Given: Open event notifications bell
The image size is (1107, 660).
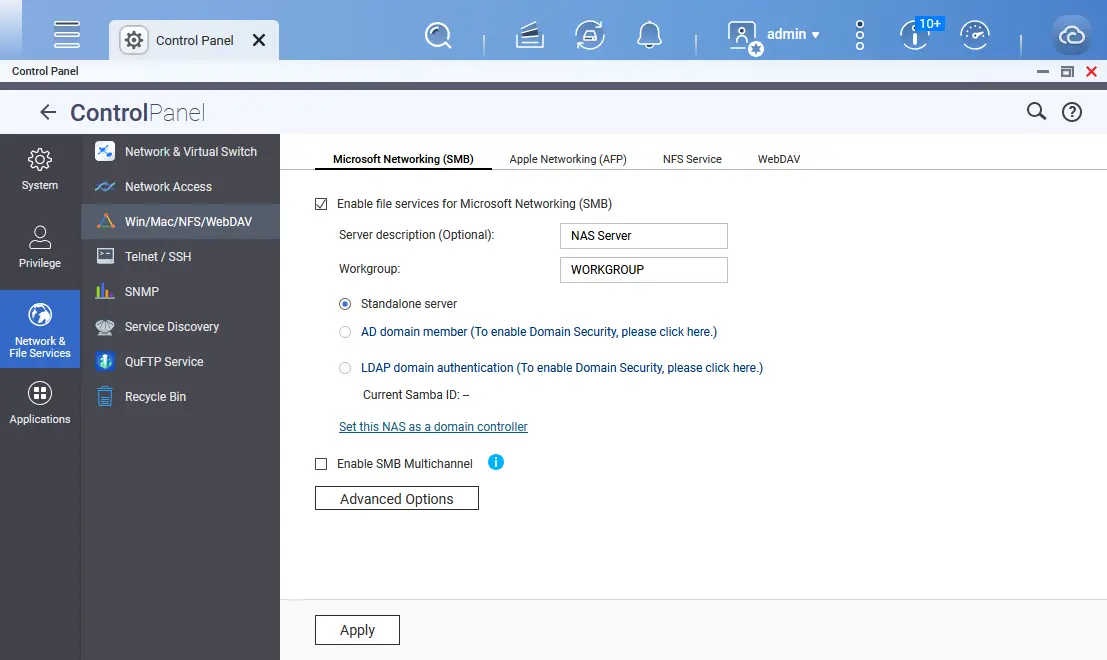Looking at the screenshot, I should tap(649, 35).
